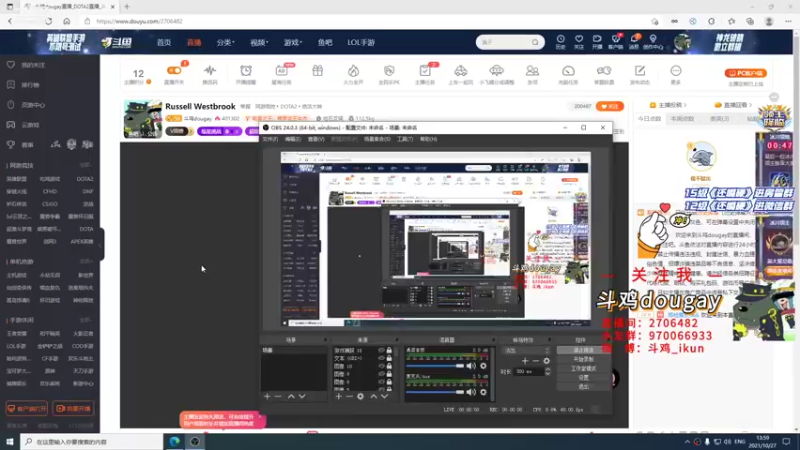Viewport: 800px width, 450px height.
Task: Click the start streaming camera icon in header
Action: tap(597, 39)
